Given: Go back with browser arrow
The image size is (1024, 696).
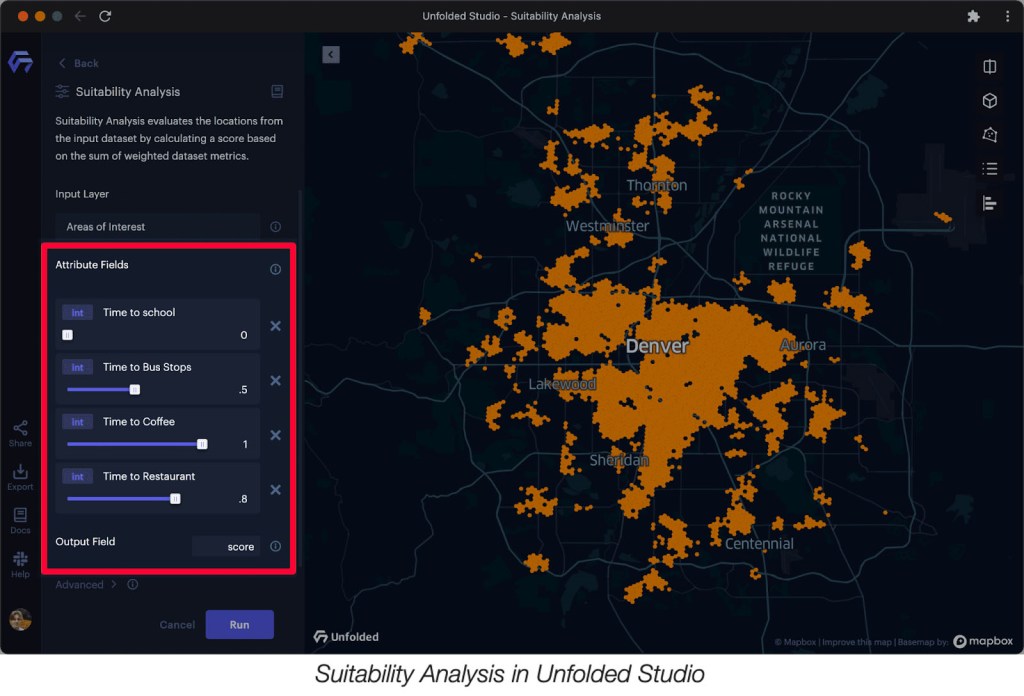Looking at the screenshot, I should click(80, 16).
